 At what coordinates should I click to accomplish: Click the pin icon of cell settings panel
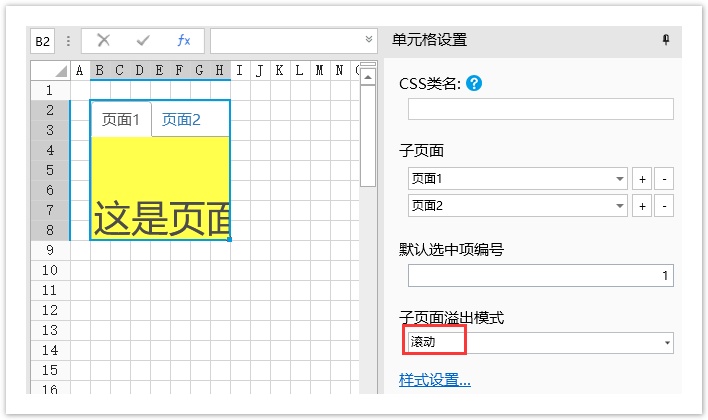(666, 40)
